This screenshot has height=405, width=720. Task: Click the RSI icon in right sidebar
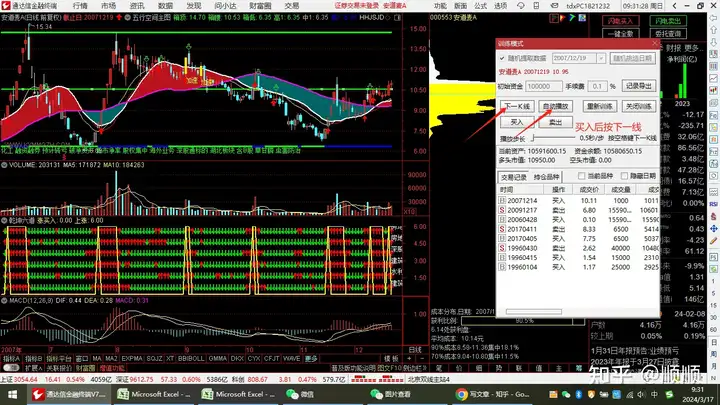click(714, 204)
